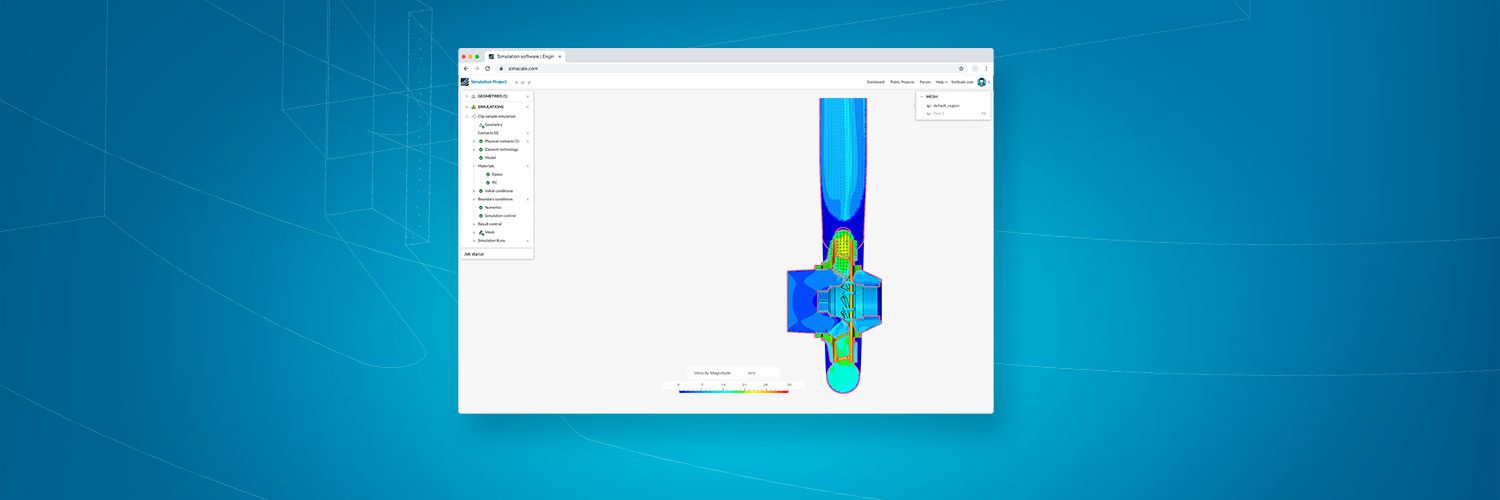Click the green check beside Numerics

[x=481, y=207]
